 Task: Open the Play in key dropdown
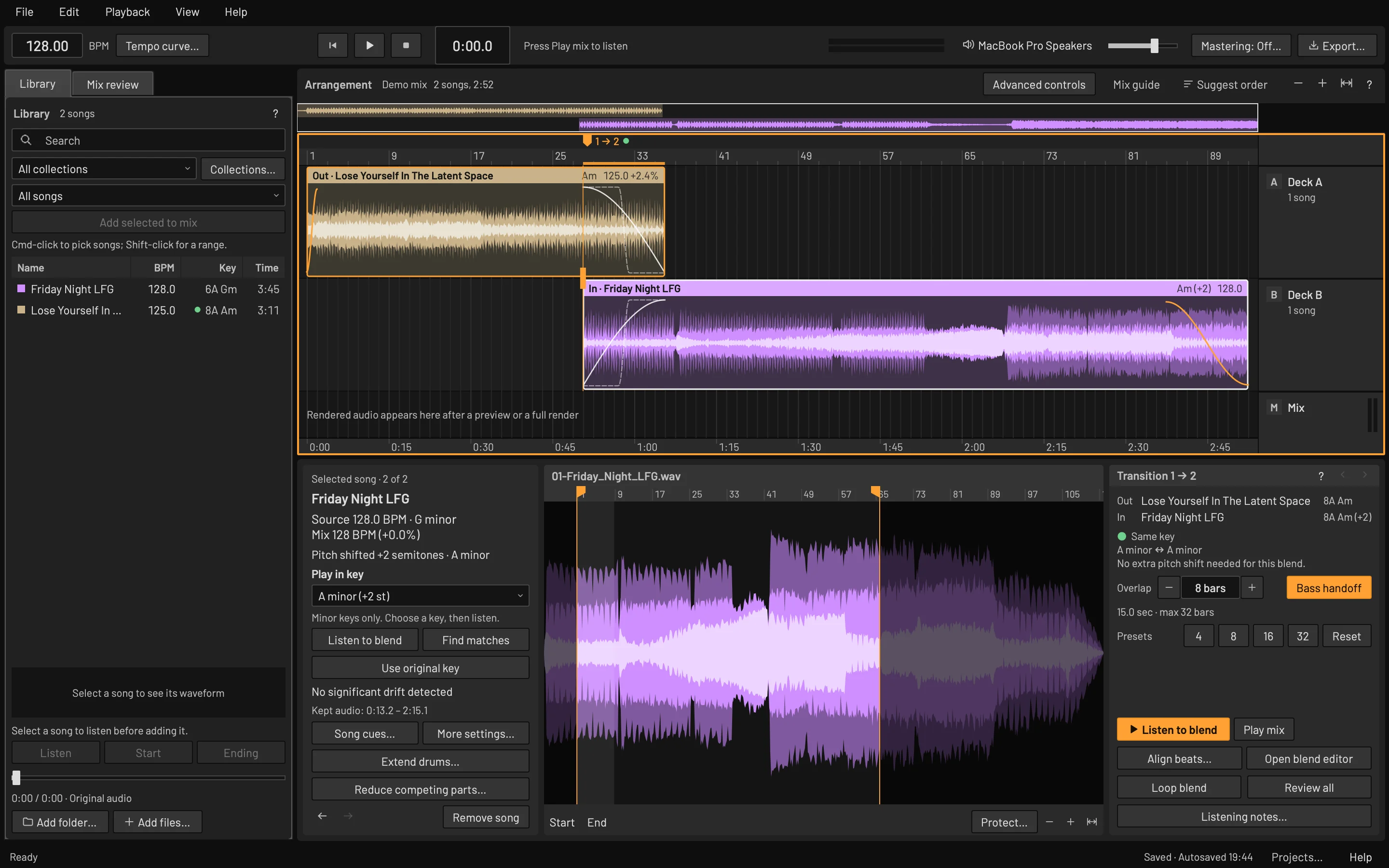pos(420,596)
